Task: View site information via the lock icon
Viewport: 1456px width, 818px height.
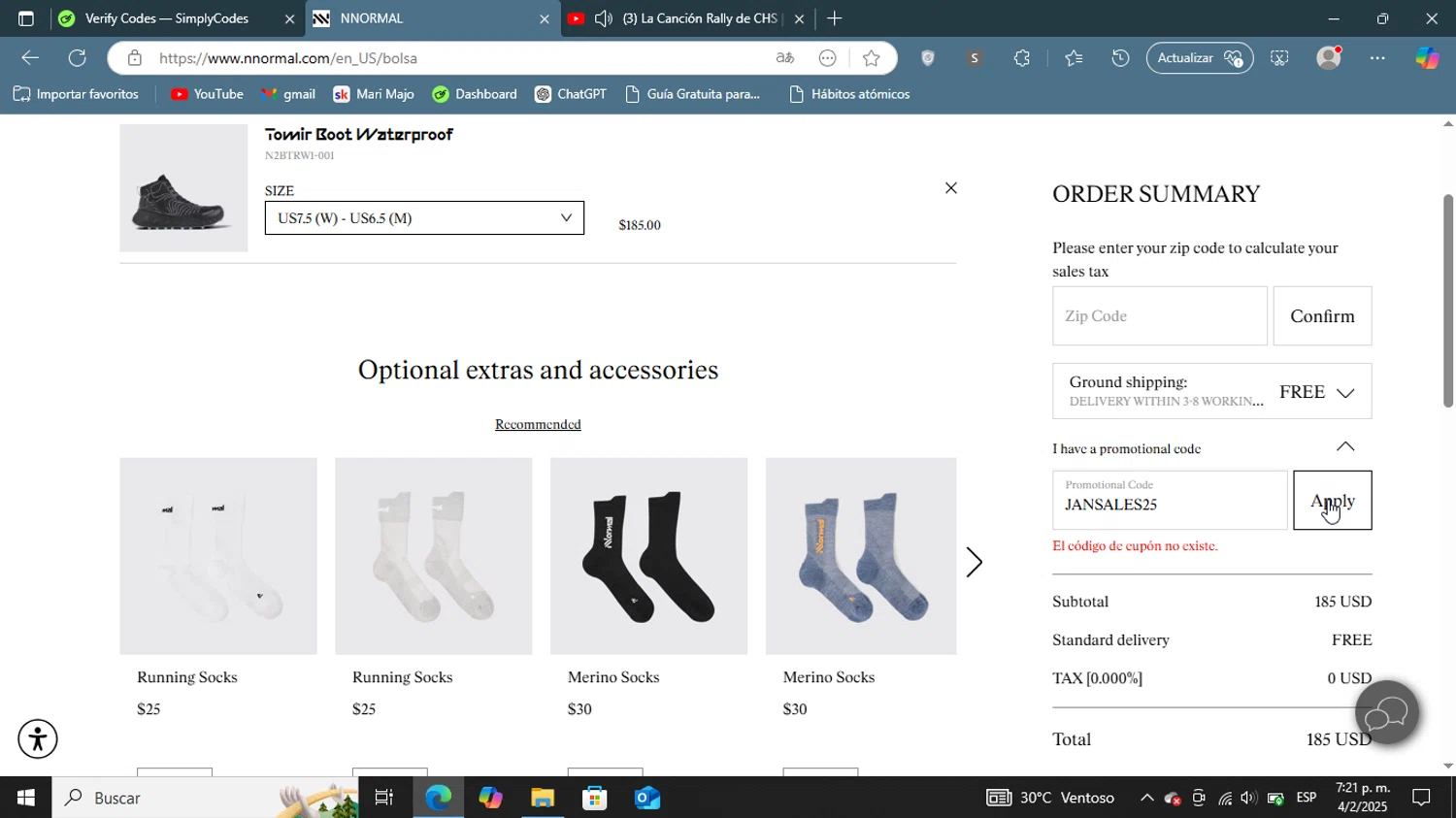Action: (135, 58)
